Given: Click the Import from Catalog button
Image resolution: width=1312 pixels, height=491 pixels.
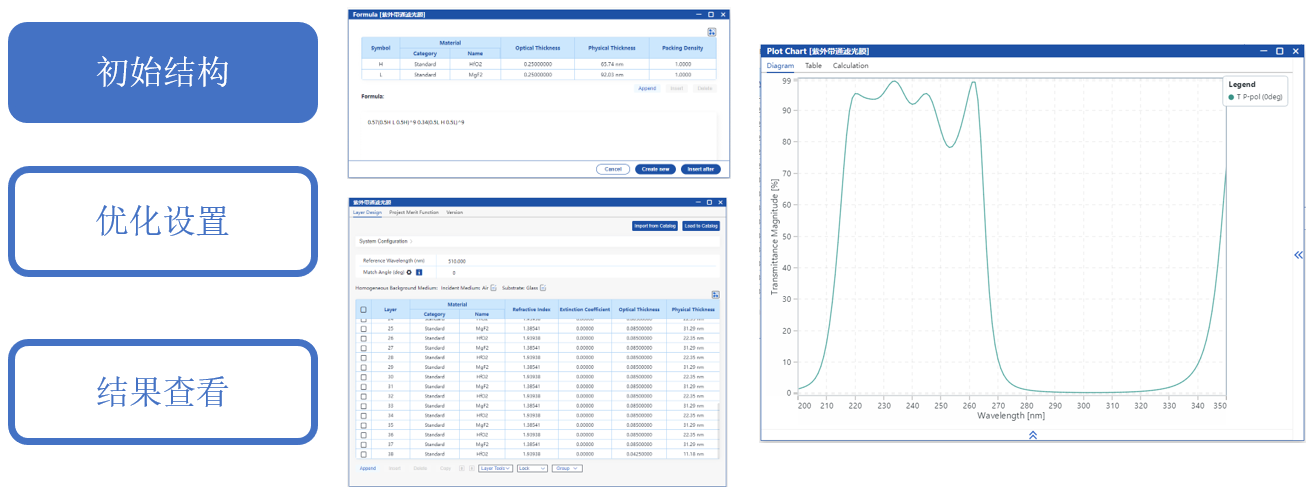Looking at the screenshot, I should [655, 226].
